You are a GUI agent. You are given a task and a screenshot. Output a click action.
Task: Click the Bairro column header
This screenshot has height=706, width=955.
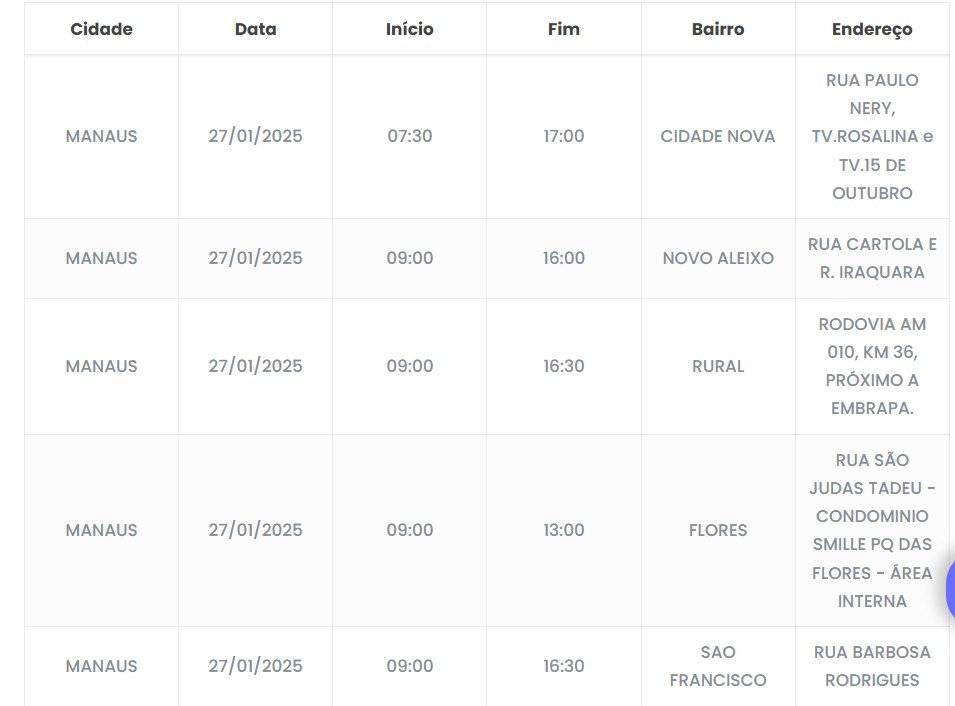click(718, 29)
